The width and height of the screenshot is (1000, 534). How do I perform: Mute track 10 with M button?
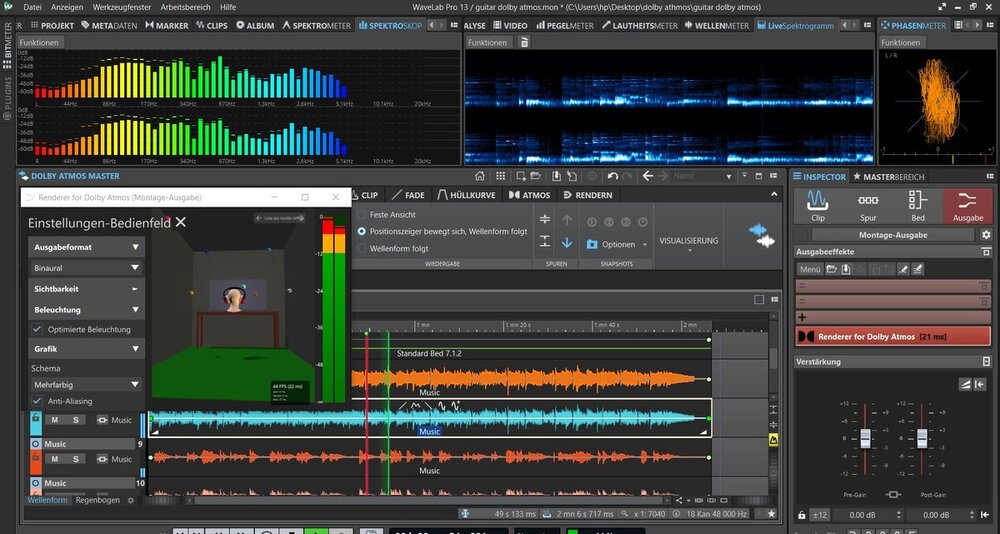tap(55, 459)
